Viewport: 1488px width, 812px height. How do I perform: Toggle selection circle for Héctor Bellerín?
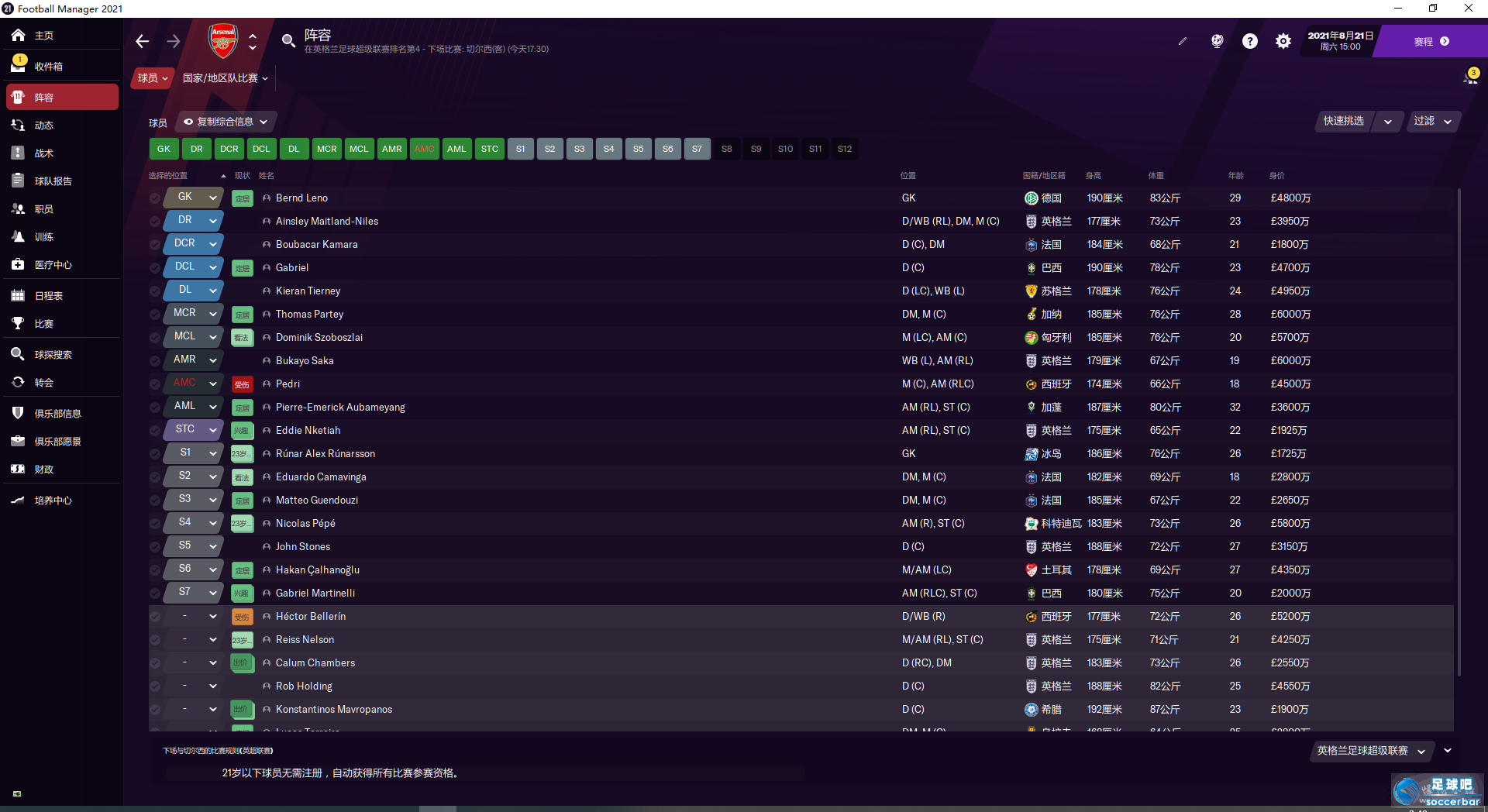coord(155,617)
